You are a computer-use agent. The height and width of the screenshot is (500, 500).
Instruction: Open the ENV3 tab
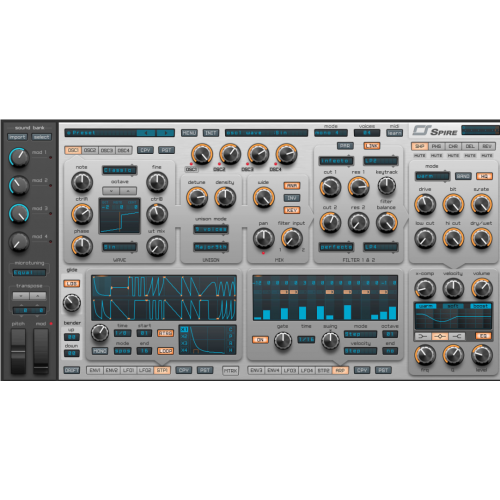[x=256, y=370]
